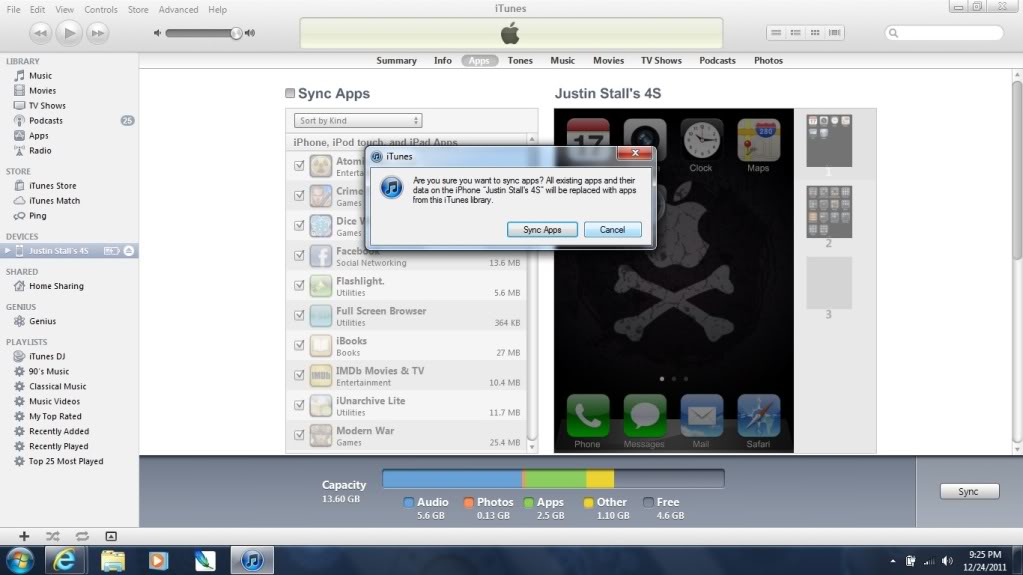Open the Windows Start menu
This screenshot has height=575, width=1023.
(x=20, y=561)
